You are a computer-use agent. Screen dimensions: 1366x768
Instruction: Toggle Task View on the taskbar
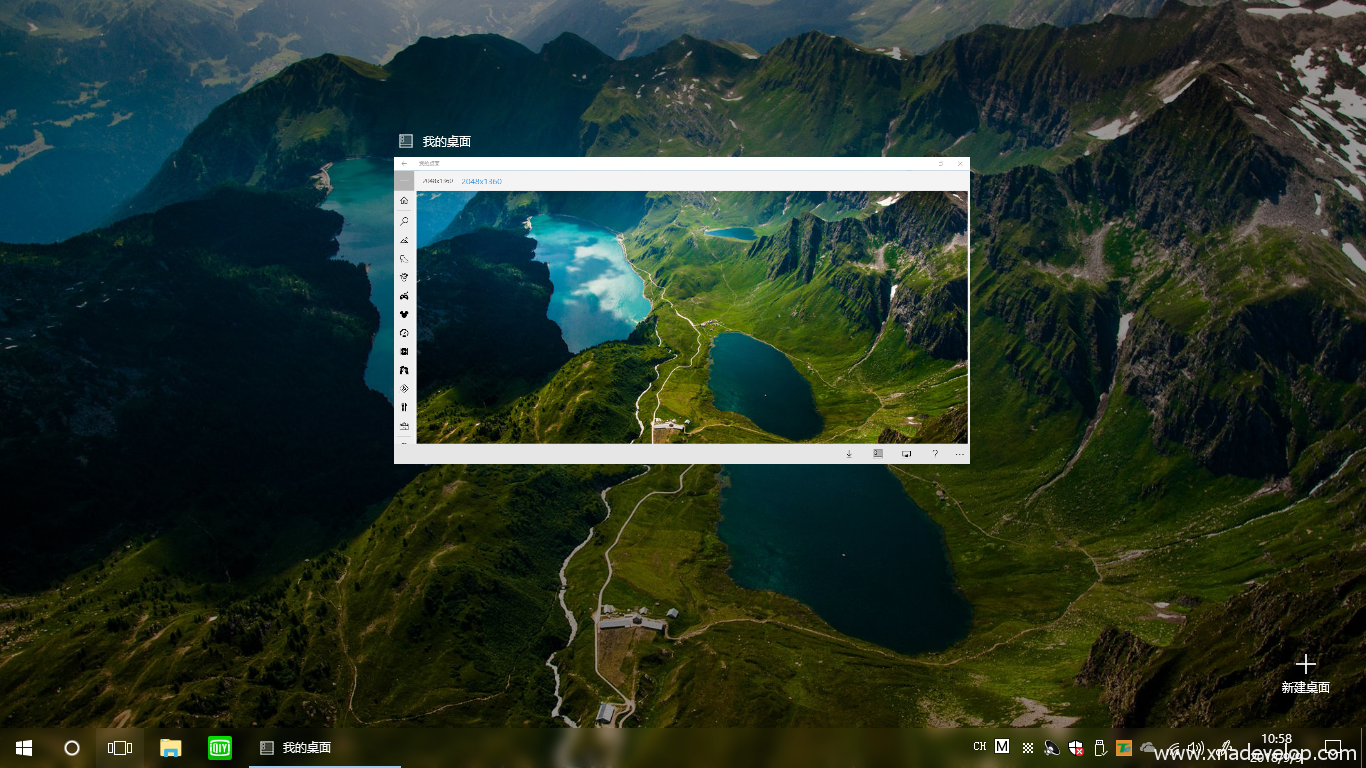120,748
